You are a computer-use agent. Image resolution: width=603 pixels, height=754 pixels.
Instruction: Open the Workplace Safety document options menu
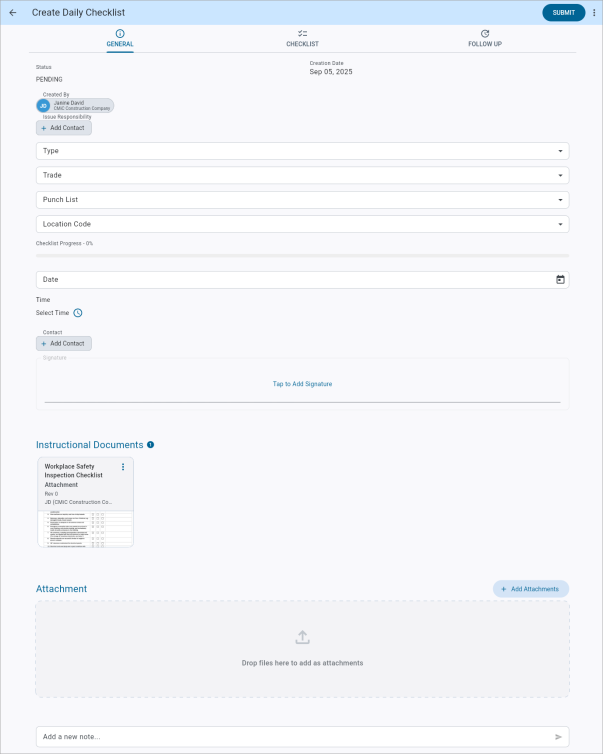coord(123,467)
